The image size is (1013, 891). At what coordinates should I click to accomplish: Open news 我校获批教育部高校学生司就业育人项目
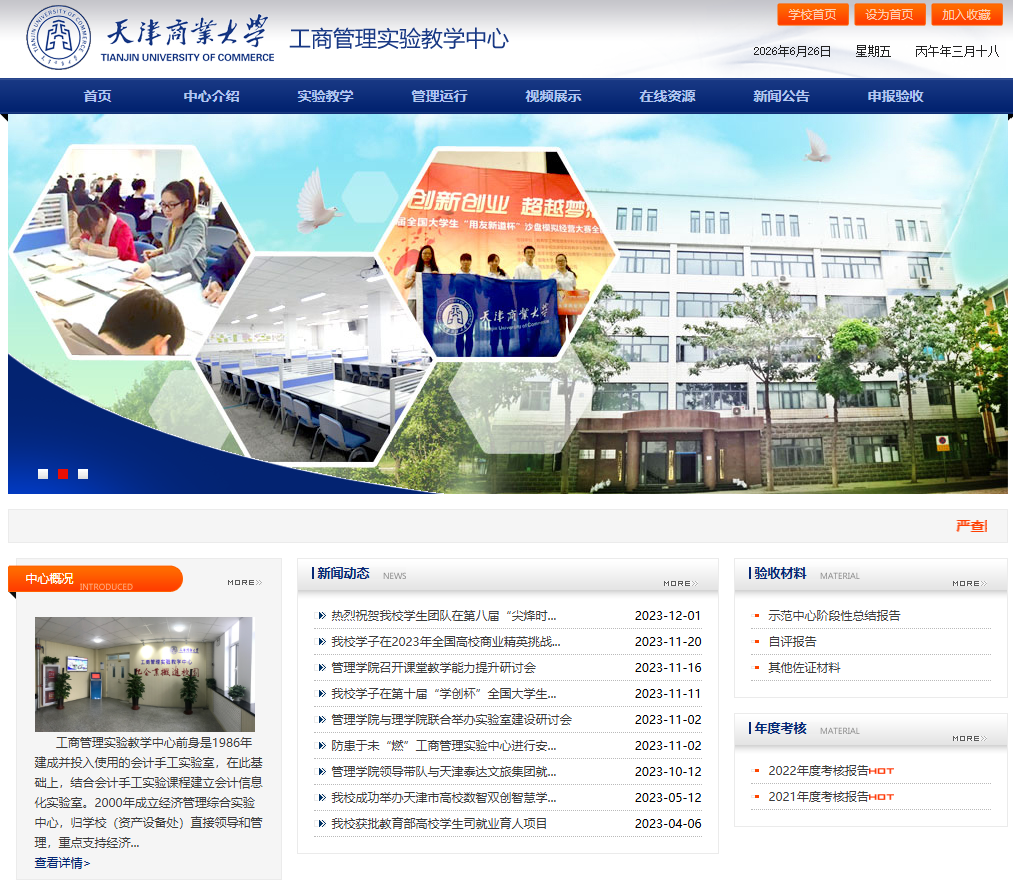coord(439,823)
